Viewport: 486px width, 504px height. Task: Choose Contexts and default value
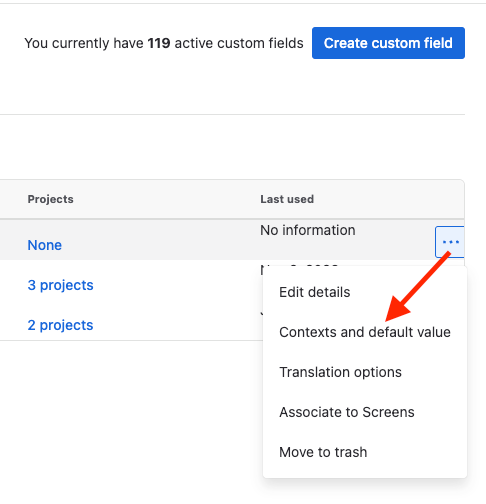(x=365, y=332)
